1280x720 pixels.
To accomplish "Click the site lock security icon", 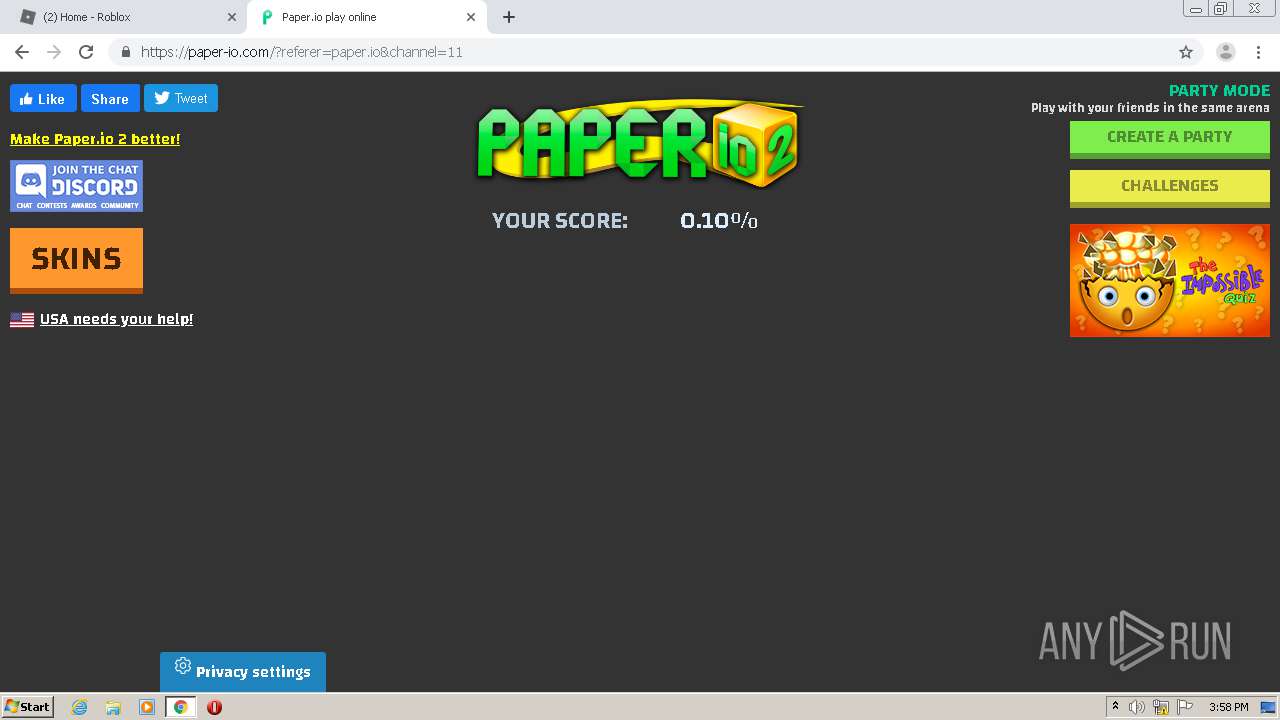I will click(x=126, y=52).
